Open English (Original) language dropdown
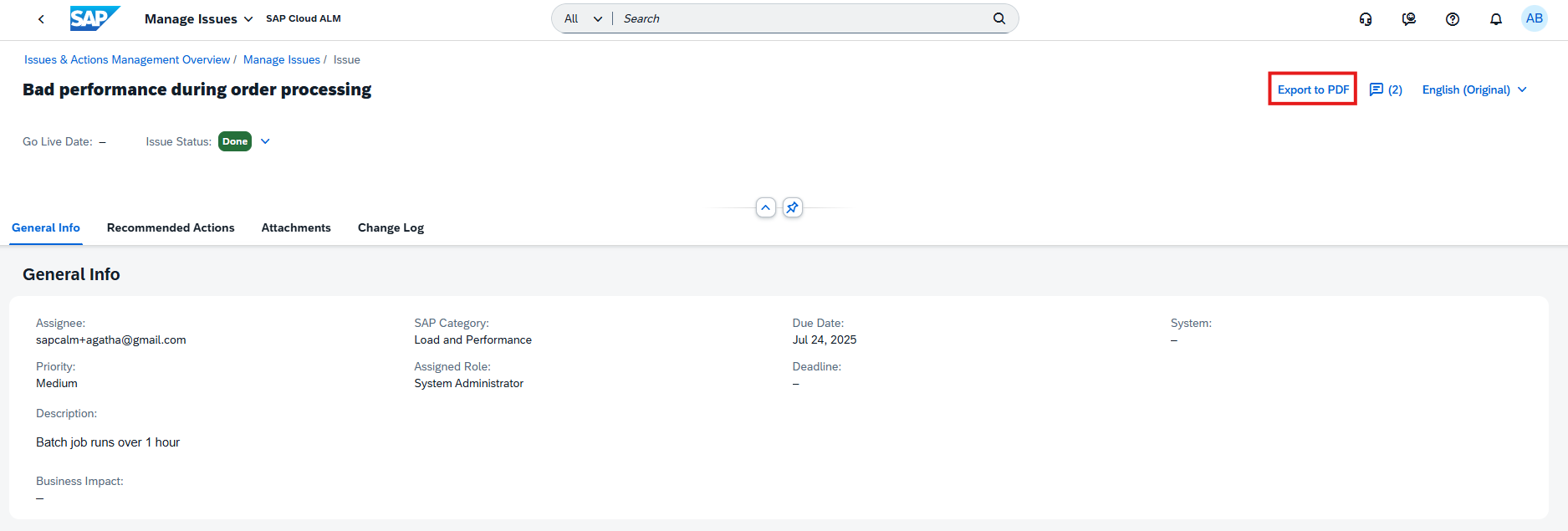Viewport: 1568px width, 531px height. [x=1474, y=89]
